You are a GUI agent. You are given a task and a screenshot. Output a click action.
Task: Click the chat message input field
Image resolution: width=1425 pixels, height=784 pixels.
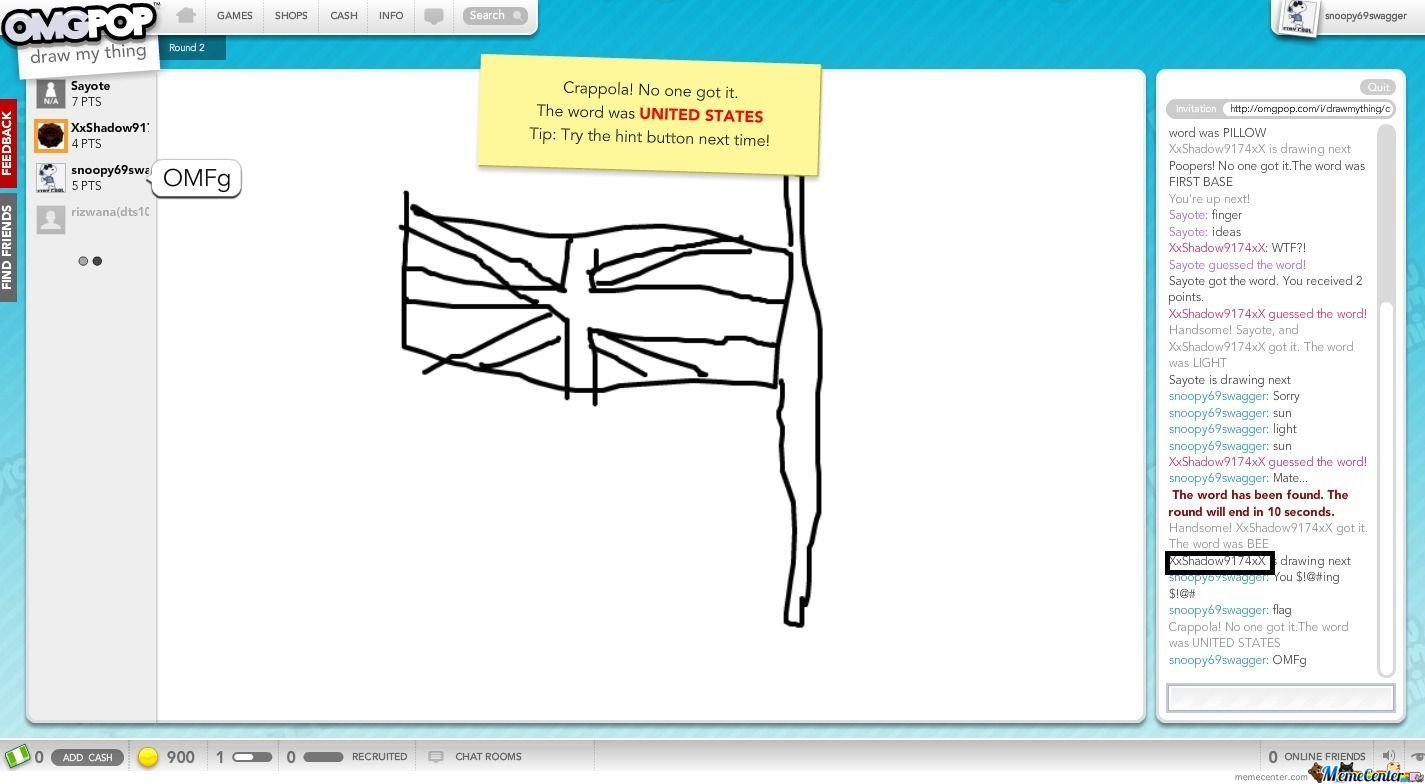[x=1280, y=697]
